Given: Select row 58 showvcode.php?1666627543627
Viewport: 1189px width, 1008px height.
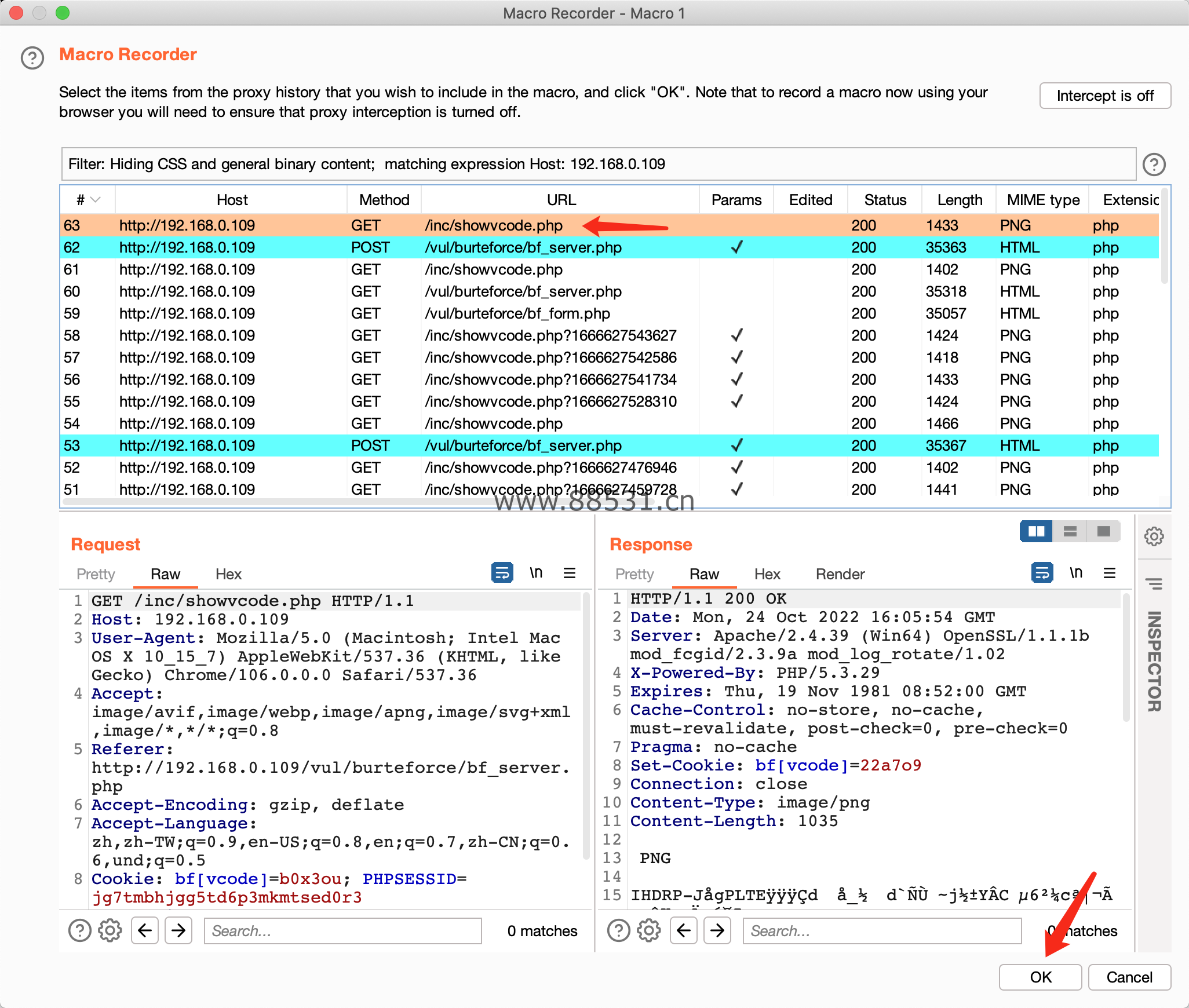Looking at the screenshot, I should [610, 335].
